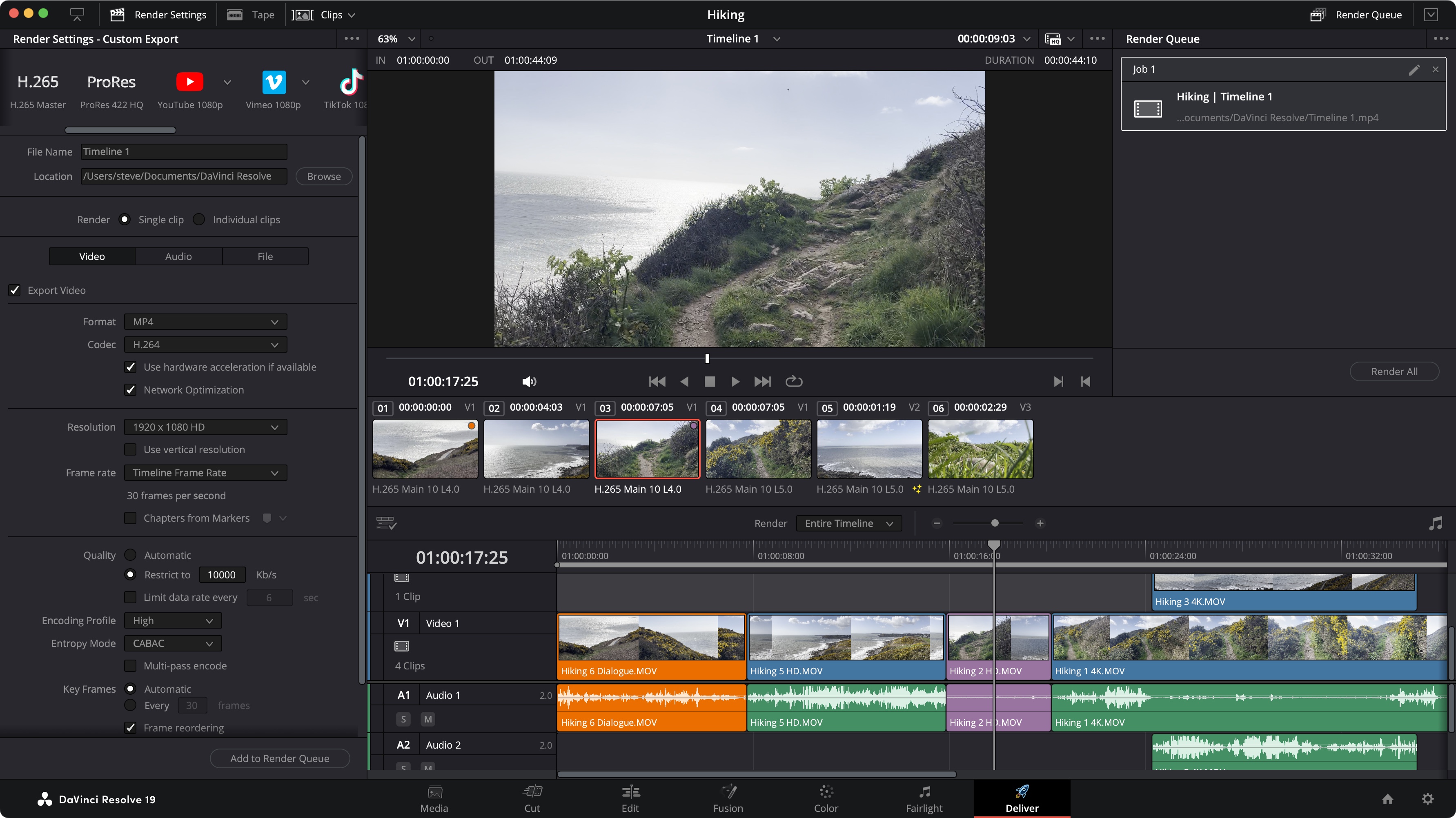Switch to the Color page
Screen dimensions: 1456x818
tap(826, 798)
